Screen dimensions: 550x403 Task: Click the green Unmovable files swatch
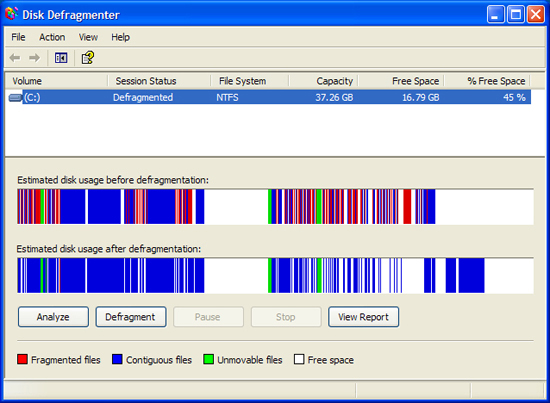[208, 359]
